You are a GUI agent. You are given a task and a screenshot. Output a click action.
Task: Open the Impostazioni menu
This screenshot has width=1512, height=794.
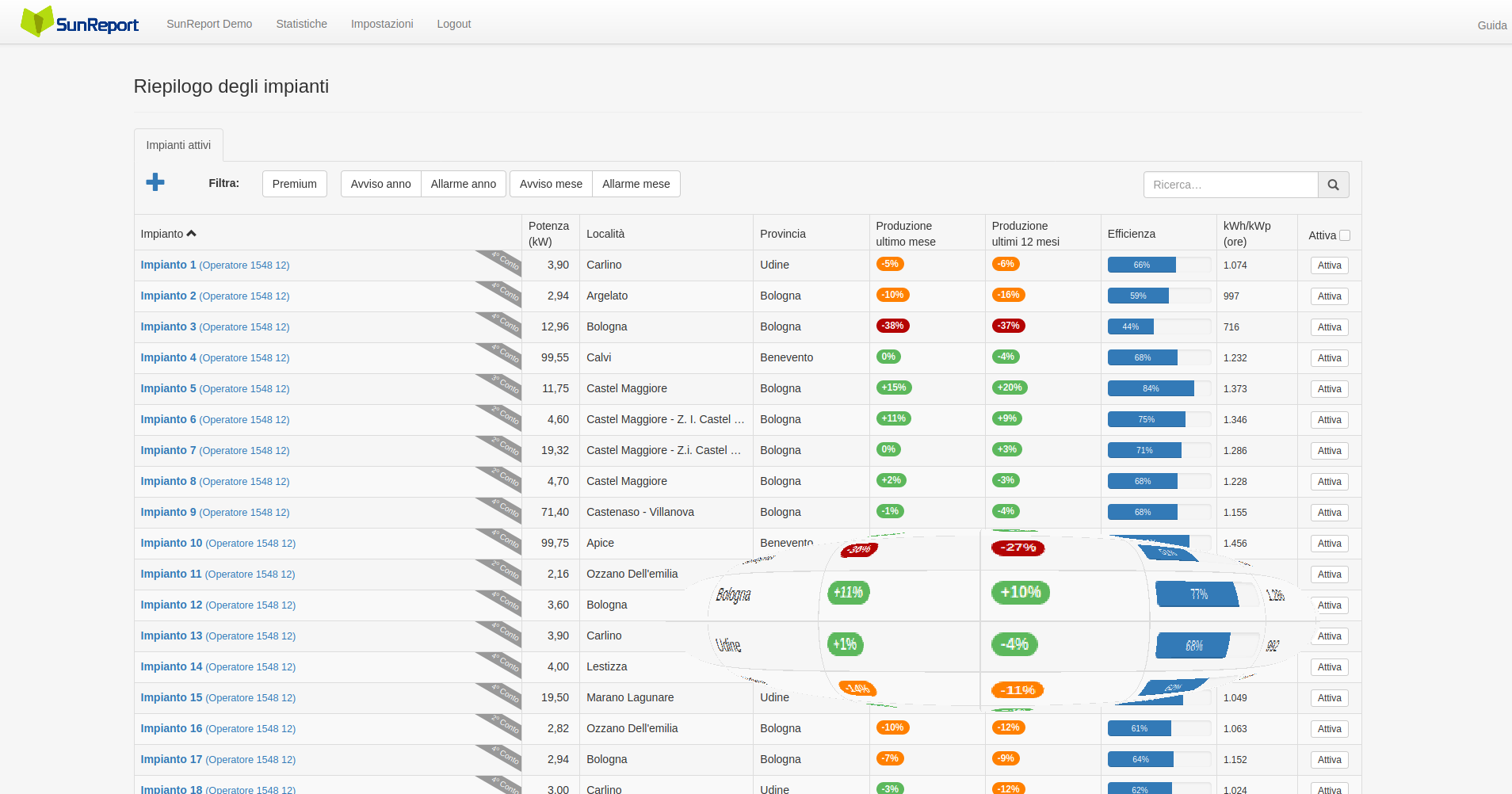(x=382, y=24)
